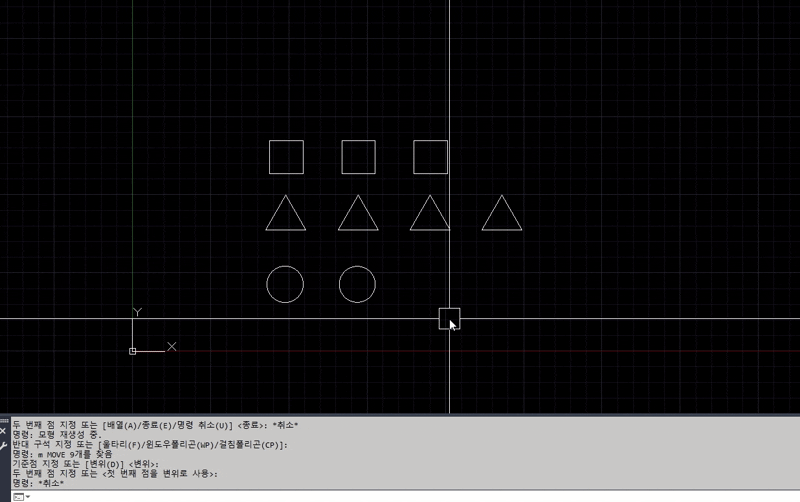Screen dimensions: 800x502
Task: Click history line '기준점 지정 또는 [변위(D)]'
Action: coord(86,464)
